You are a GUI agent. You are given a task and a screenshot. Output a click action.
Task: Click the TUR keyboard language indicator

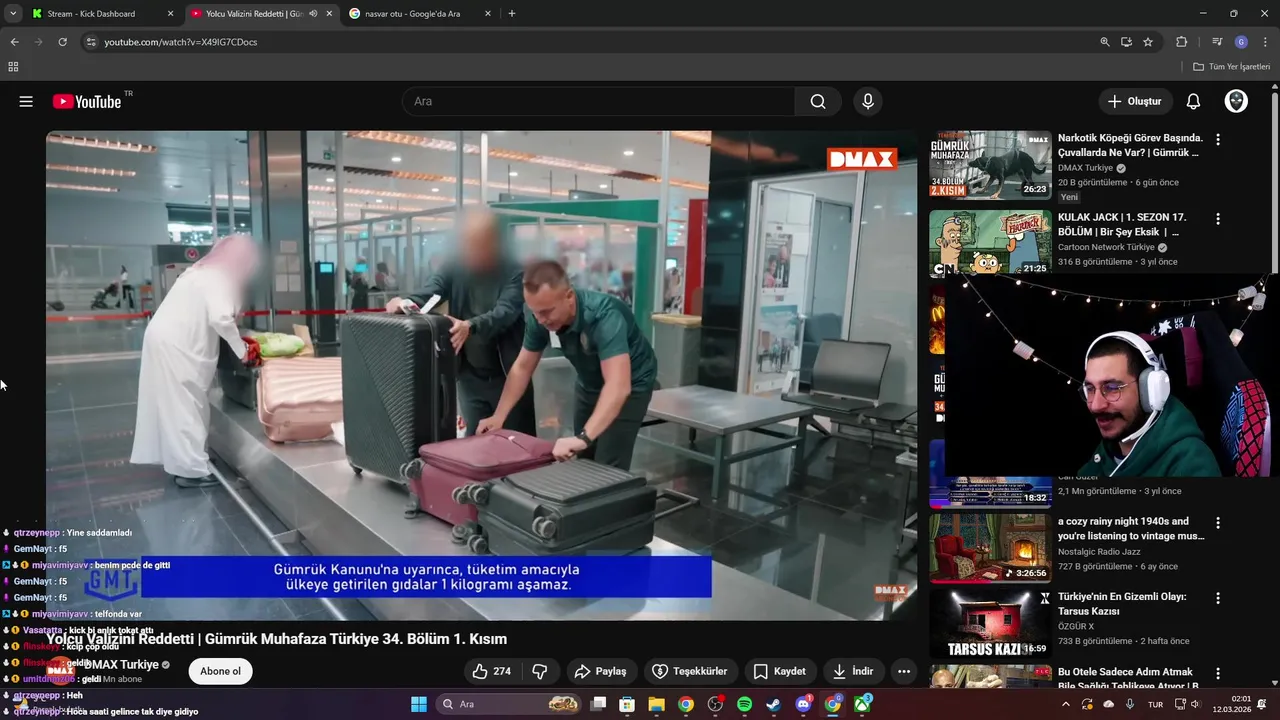(x=1155, y=704)
